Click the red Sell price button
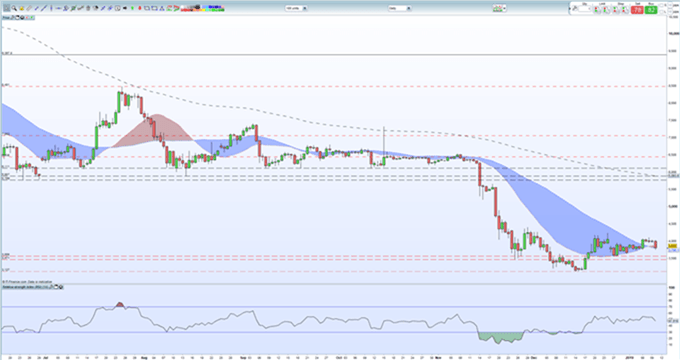The width and height of the screenshot is (680, 360). point(637,10)
